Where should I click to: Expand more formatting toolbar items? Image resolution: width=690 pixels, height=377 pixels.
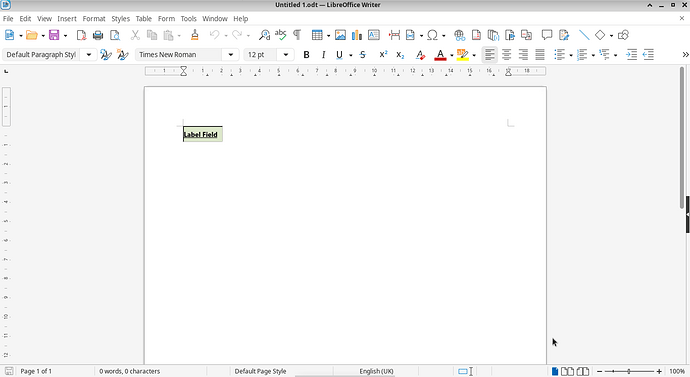tap(685, 55)
